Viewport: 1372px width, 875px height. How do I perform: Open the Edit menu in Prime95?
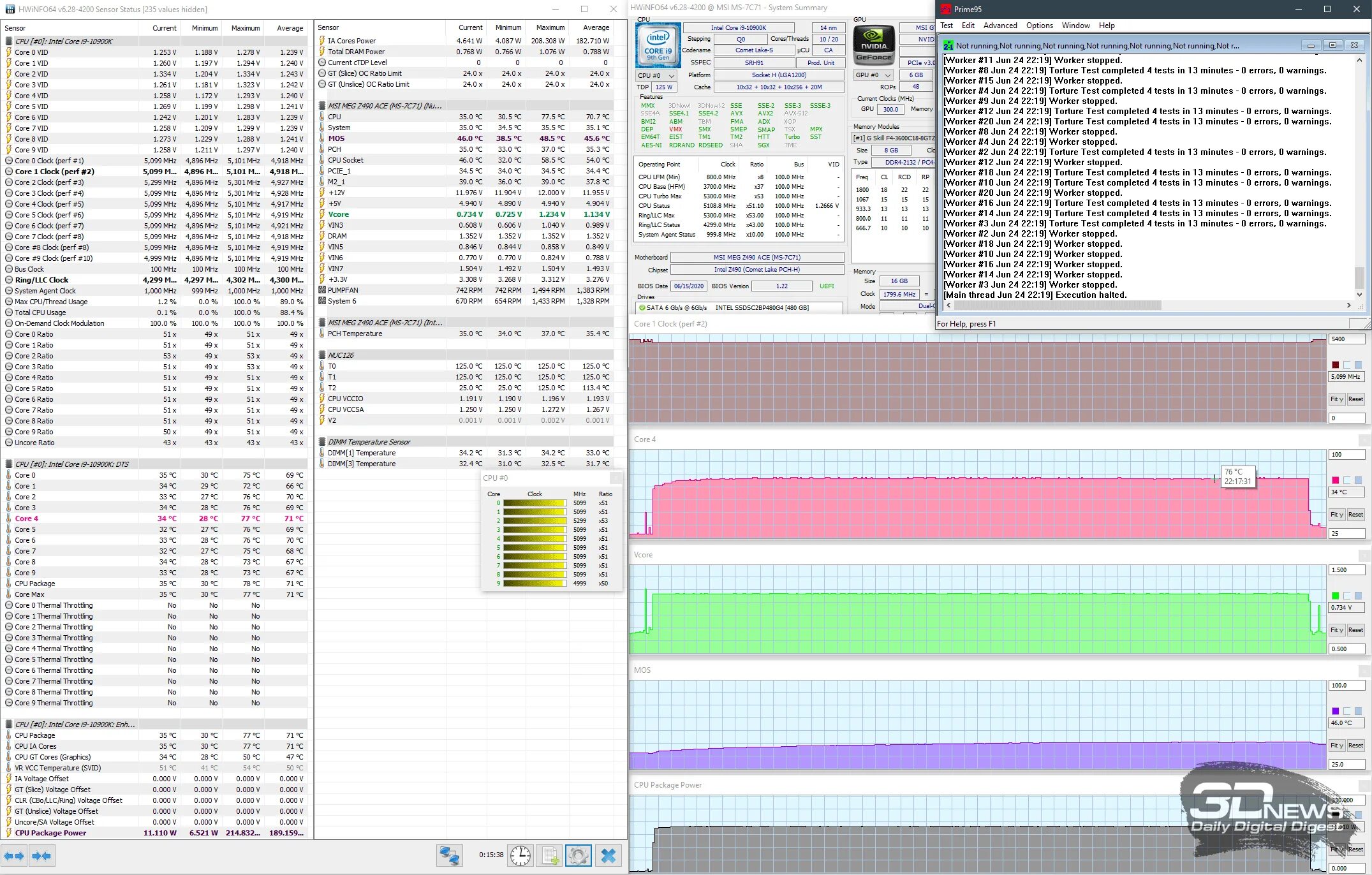point(968,26)
